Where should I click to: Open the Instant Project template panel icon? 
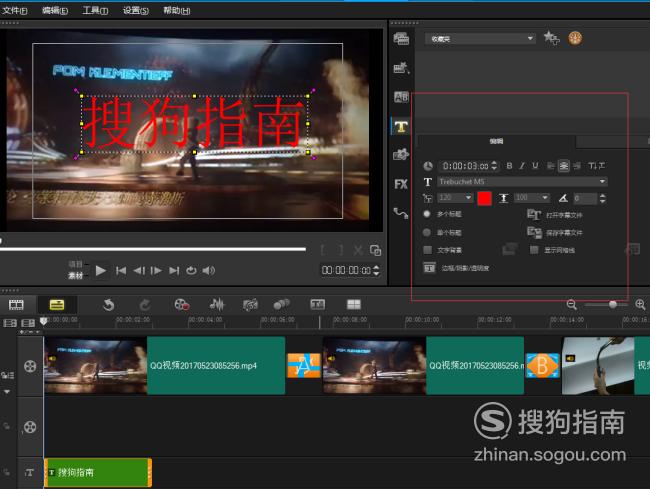[401, 68]
